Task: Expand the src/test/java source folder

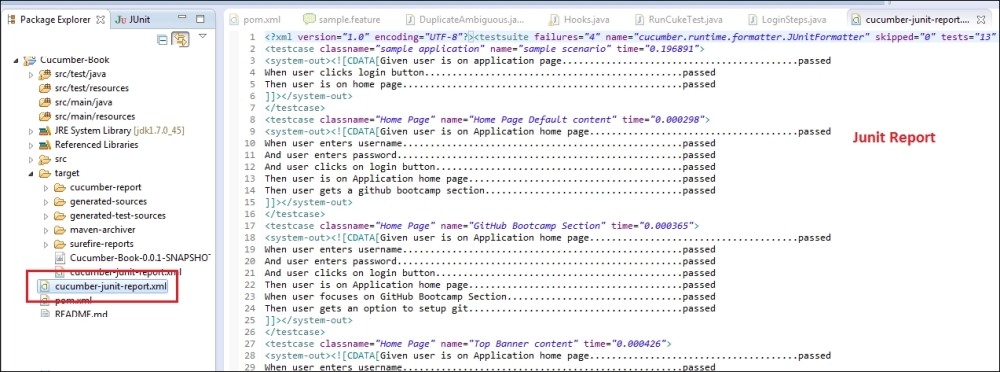Action: point(31,74)
